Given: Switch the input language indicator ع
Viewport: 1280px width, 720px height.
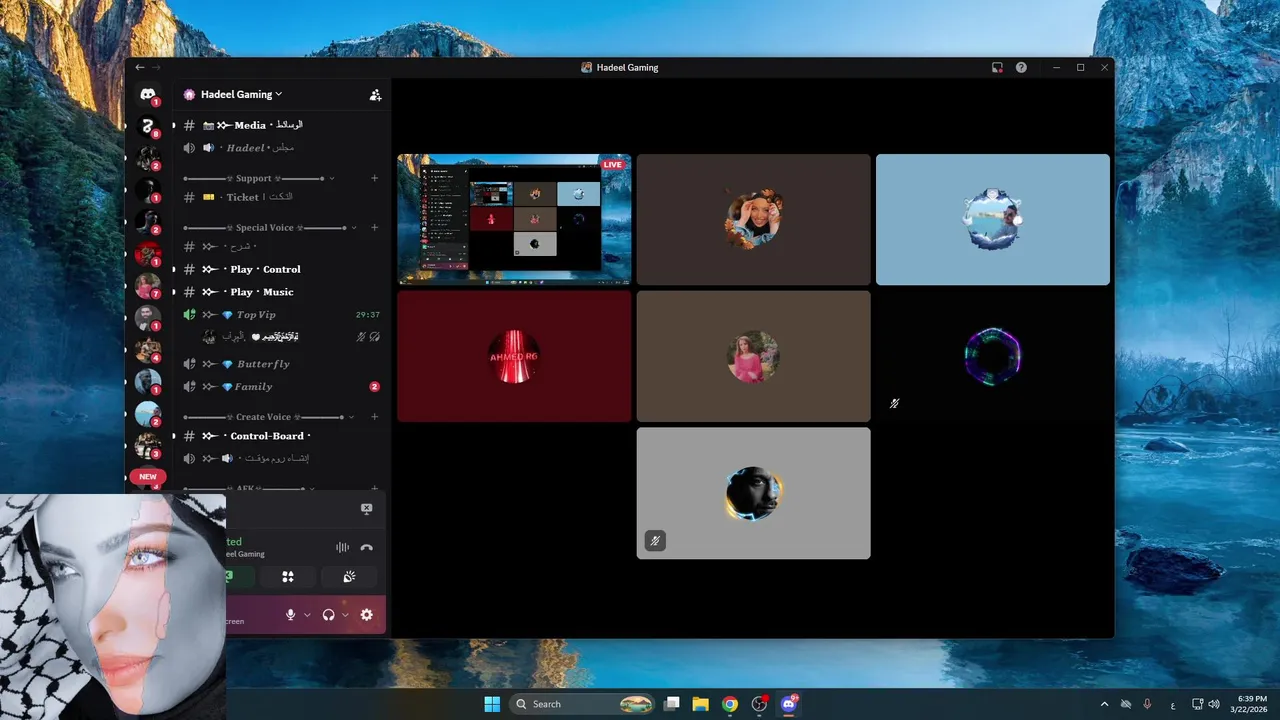Looking at the screenshot, I should pos(1173,704).
